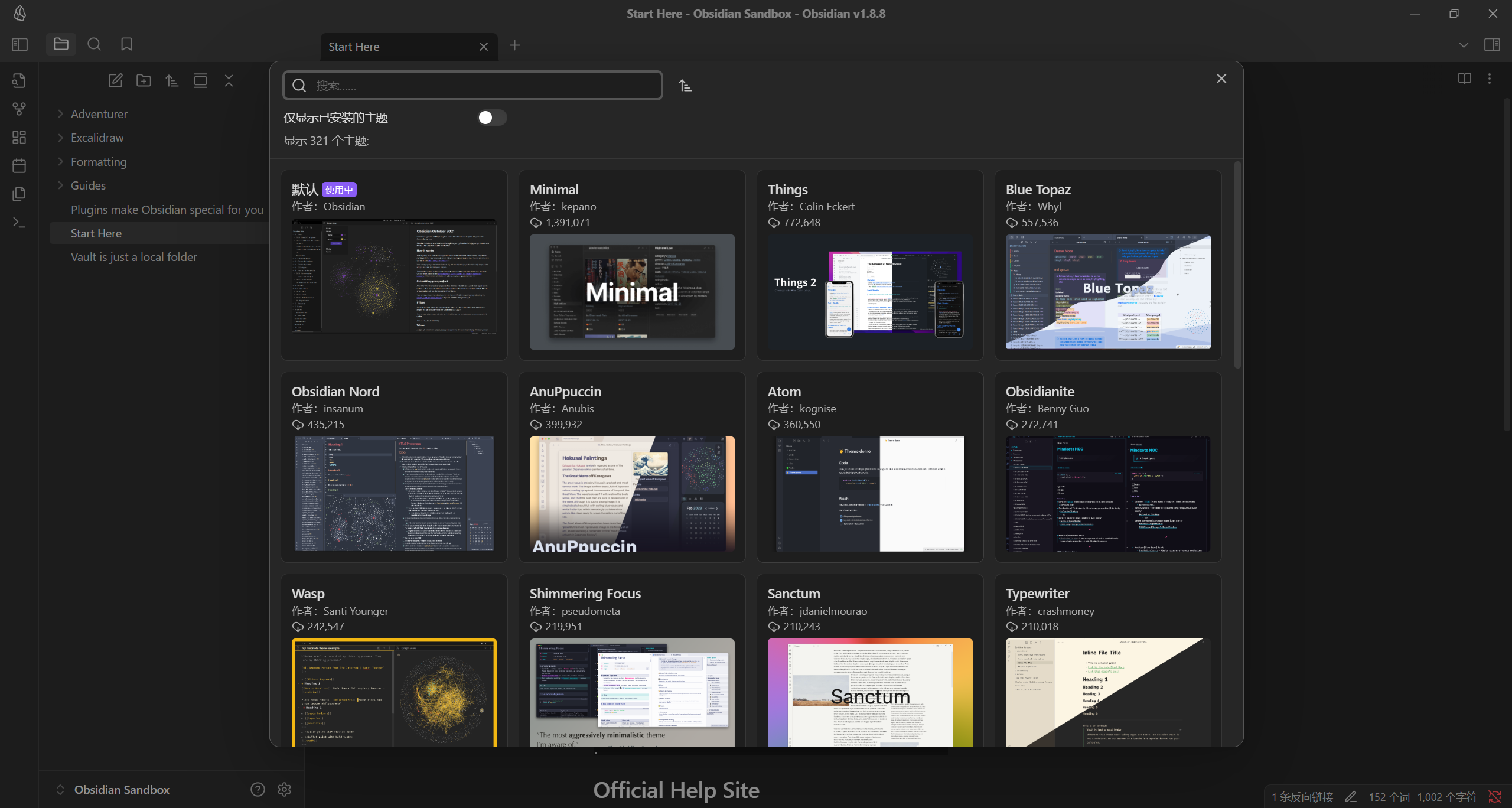Create a new note icon
1512x808 pixels.
pyautogui.click(x=116, y=81)
